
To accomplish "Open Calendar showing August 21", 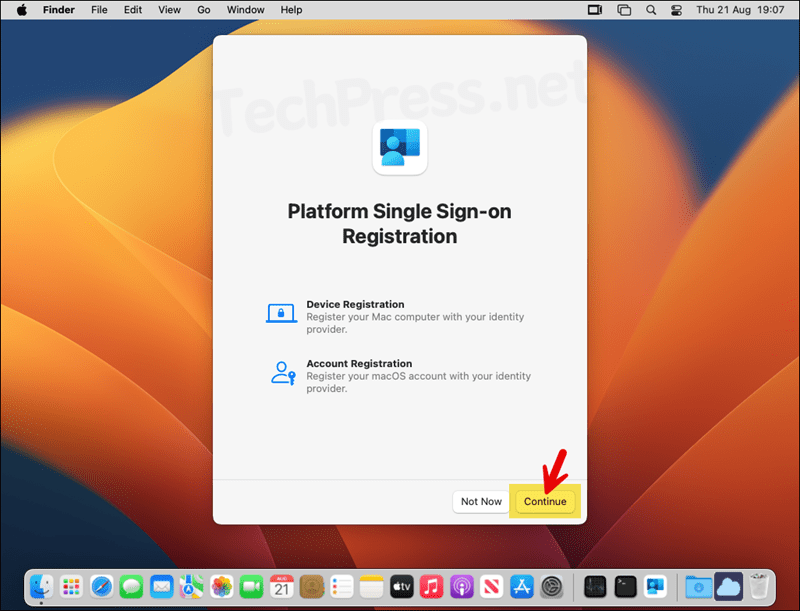I will [281, 587].
